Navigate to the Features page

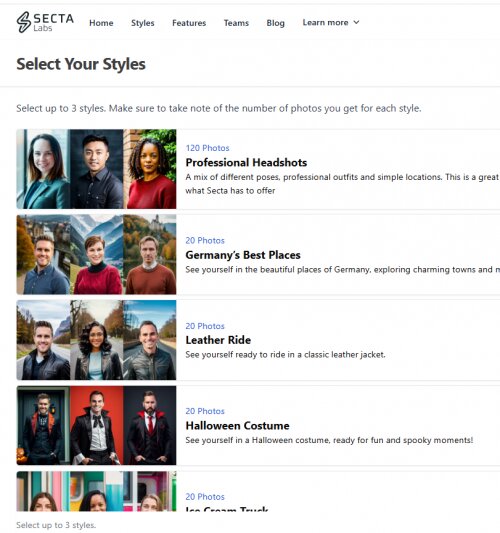pos(189,23)
